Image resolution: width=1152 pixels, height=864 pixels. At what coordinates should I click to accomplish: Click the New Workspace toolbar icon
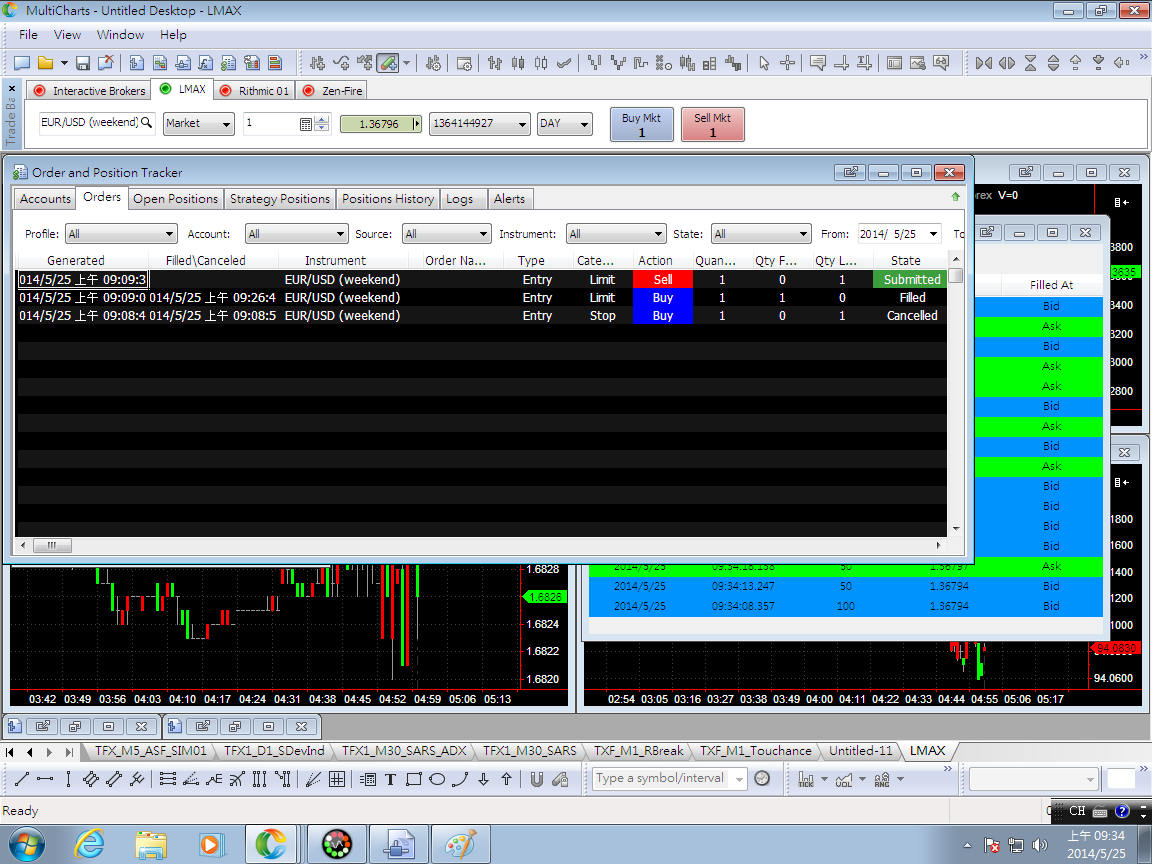[x=22, y=63]
